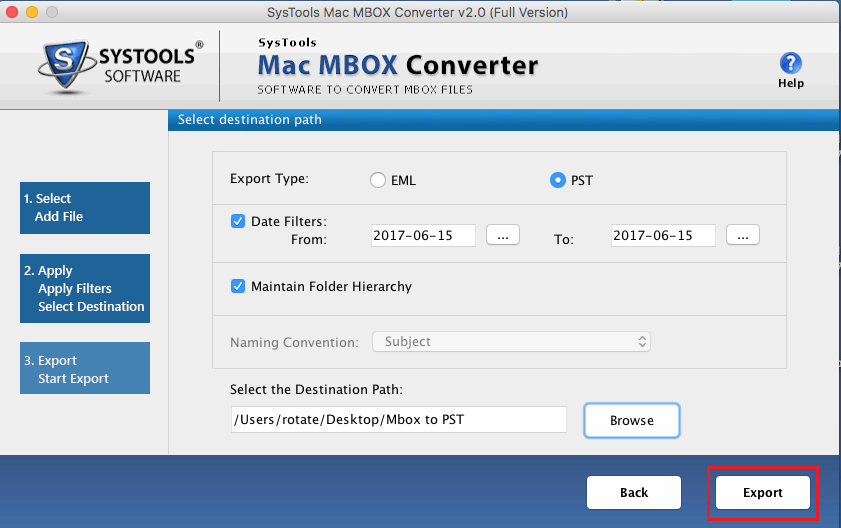Click the 'Mac MBOX Converter' title text
The image size is (841, 528).
397,65
